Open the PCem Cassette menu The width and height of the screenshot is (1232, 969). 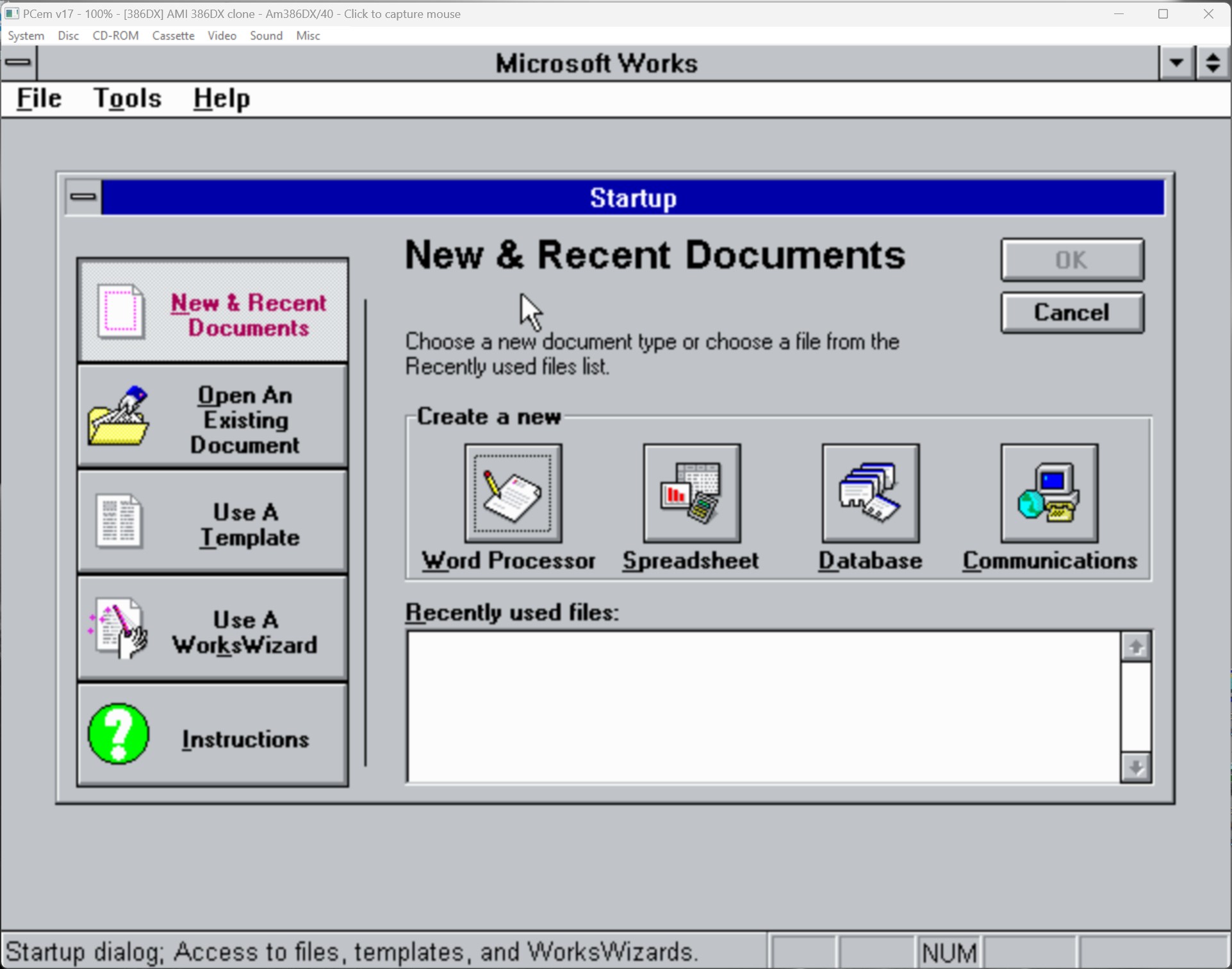click(173, 36)
